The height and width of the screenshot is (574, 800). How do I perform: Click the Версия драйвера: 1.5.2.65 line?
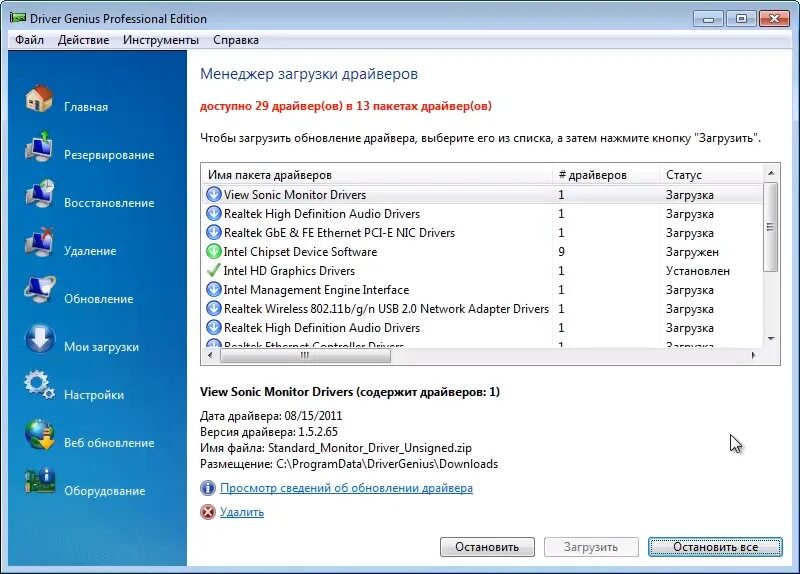pyautogui.click(x=269, y=432)
